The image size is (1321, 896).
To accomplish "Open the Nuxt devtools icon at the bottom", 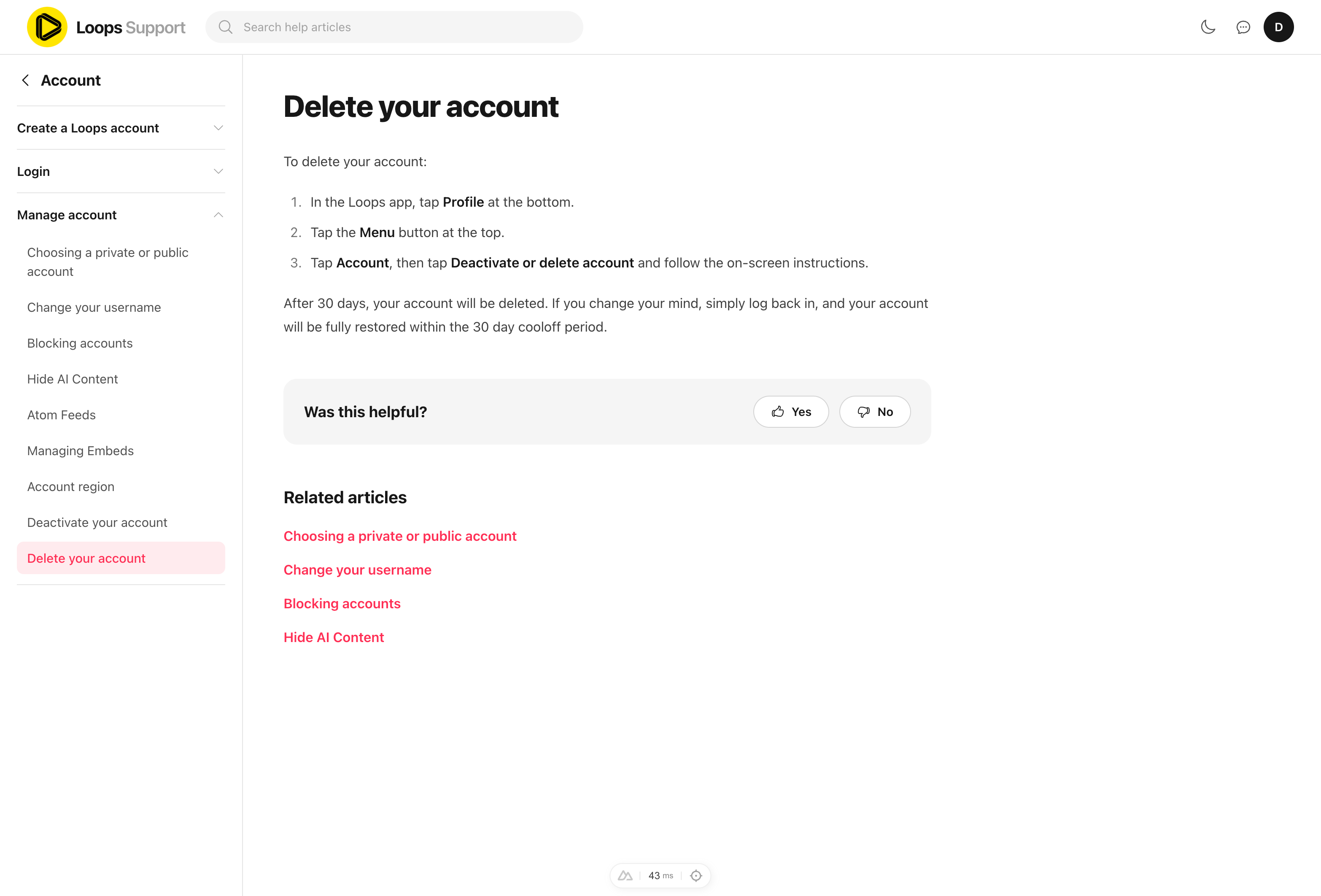I will coord(625,875).
